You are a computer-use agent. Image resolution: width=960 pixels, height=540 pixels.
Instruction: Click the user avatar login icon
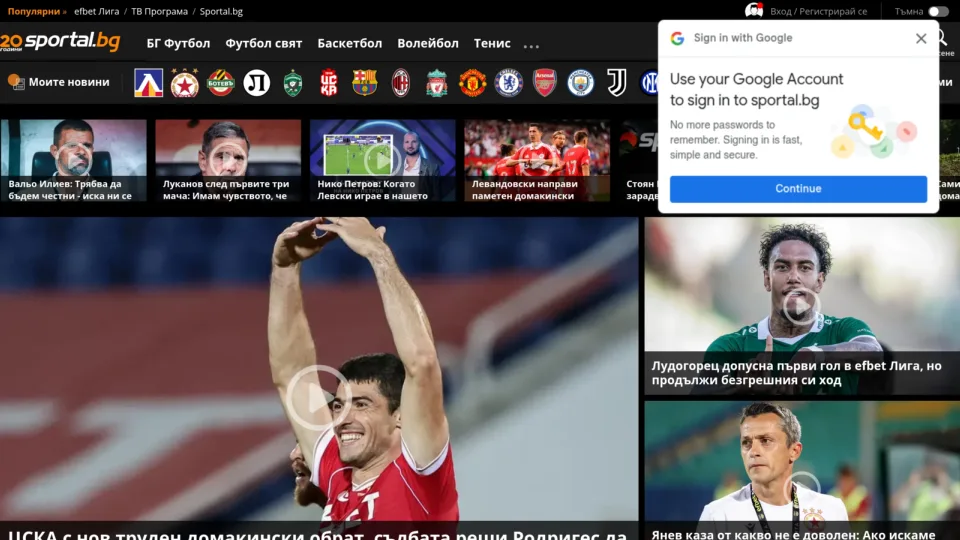tap(754, 10)
